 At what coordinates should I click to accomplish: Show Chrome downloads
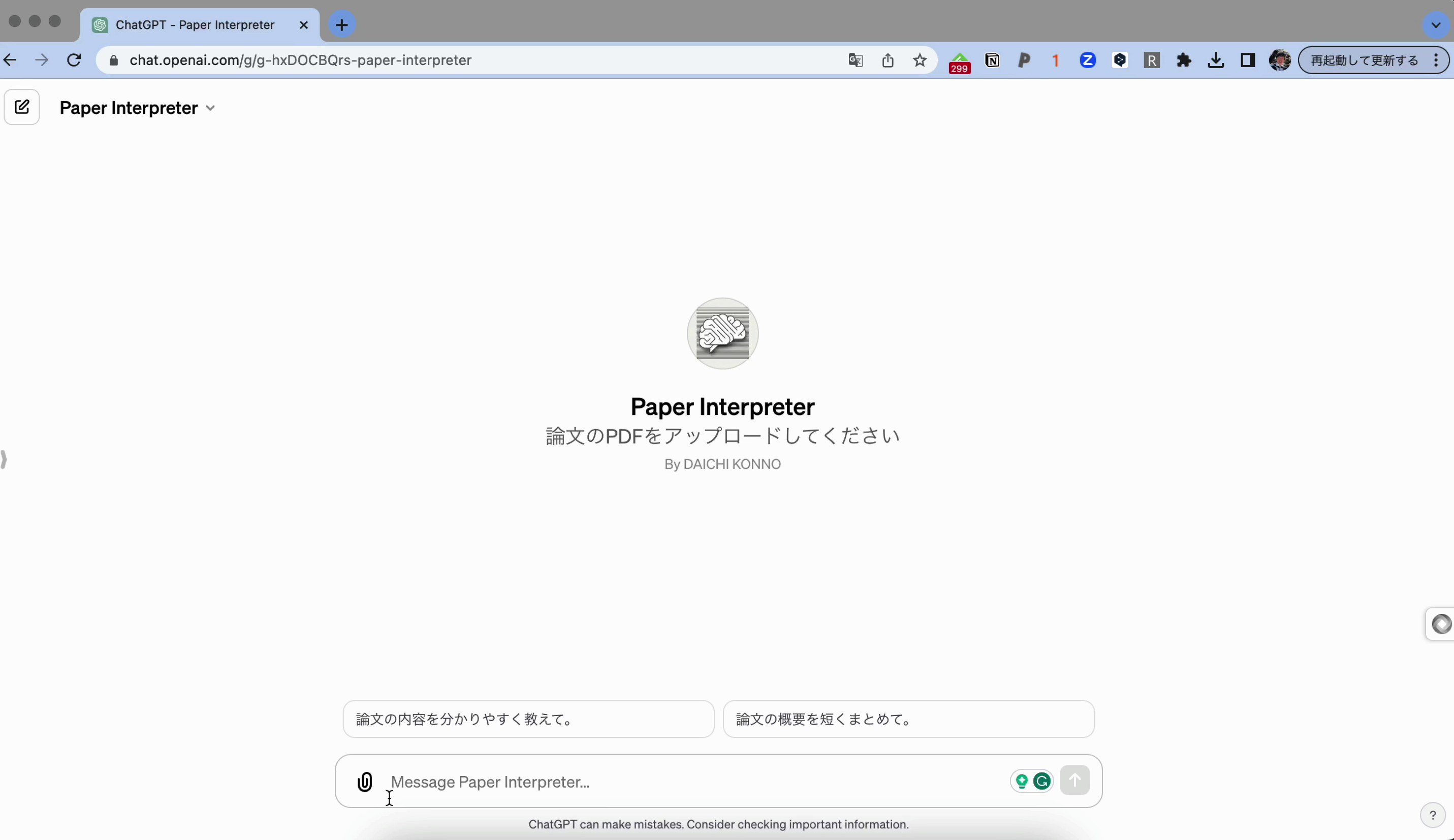click(x=1216, y=60)
